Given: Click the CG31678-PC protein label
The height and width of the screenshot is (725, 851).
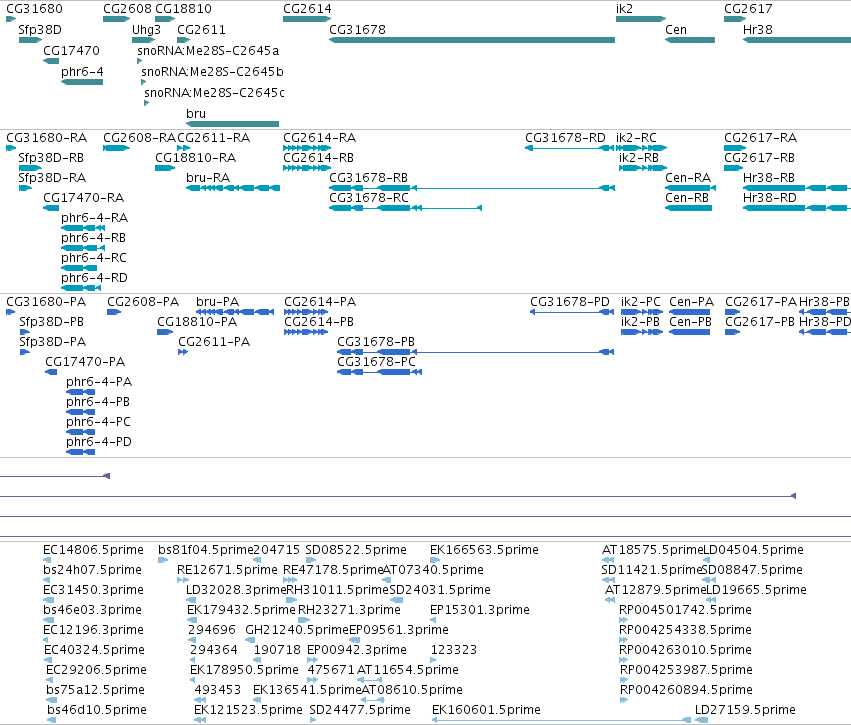Looking at the screenshot, I should pos(377,362).
